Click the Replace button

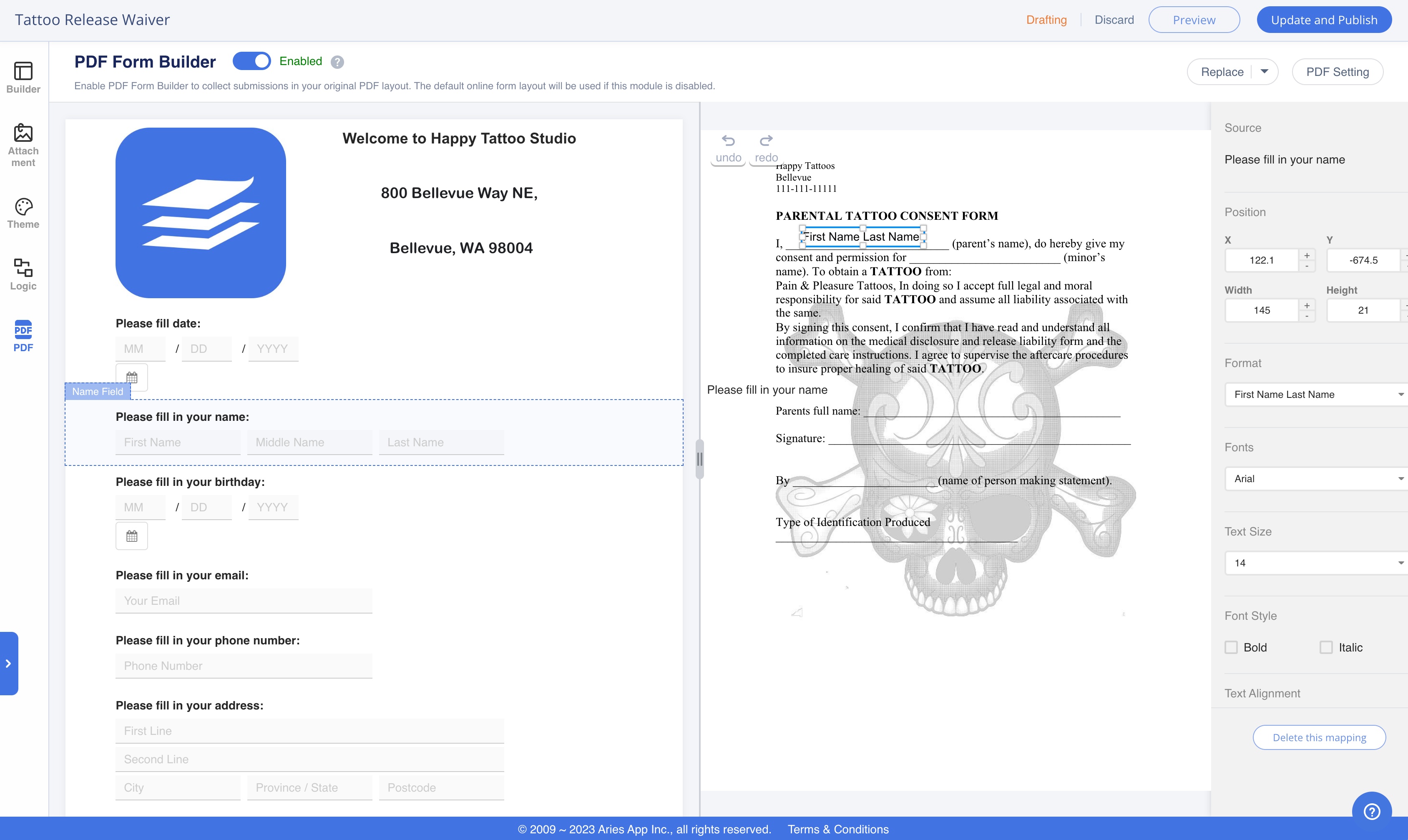pos(1222,72)
